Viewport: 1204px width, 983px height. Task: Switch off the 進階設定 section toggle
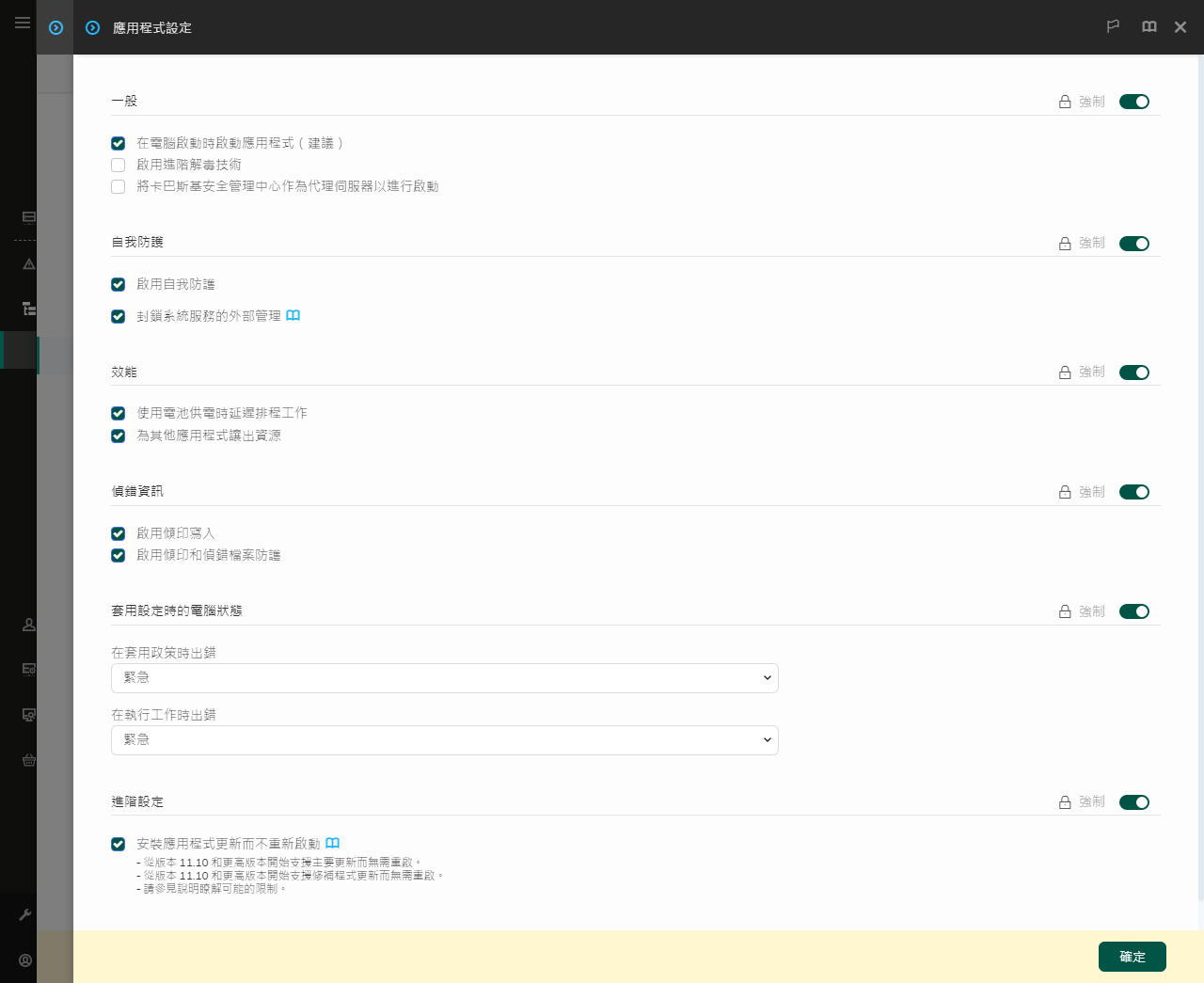pyautogui.click(x=1133, y=802)
